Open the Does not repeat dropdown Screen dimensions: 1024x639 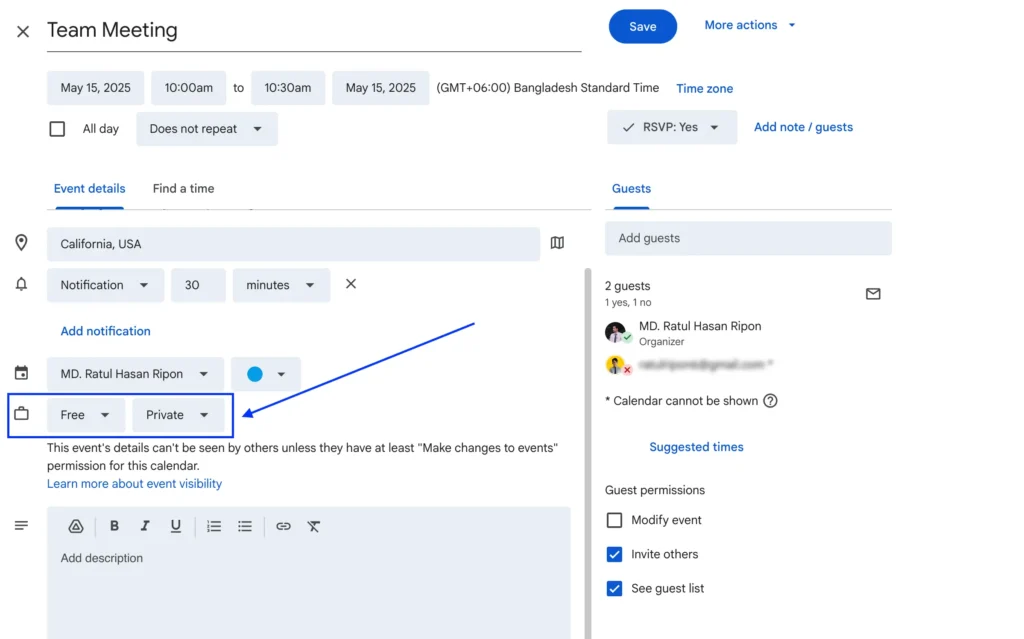(x=206, y=129)
